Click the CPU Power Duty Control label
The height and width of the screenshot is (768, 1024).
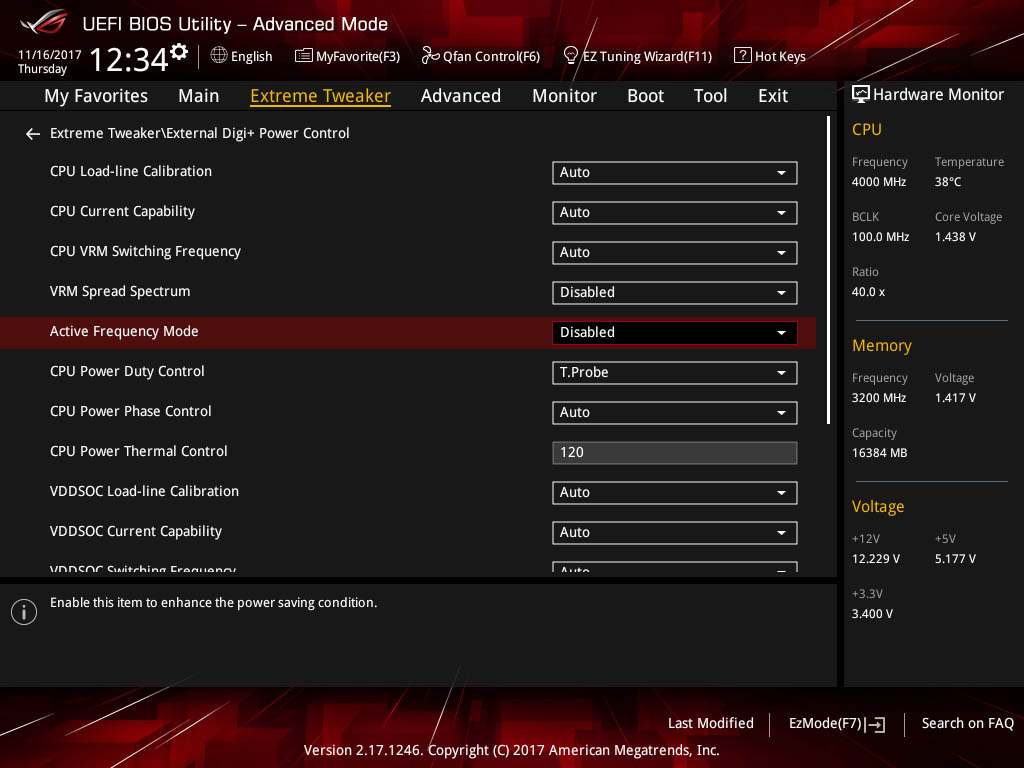click(x=127, y=372)
